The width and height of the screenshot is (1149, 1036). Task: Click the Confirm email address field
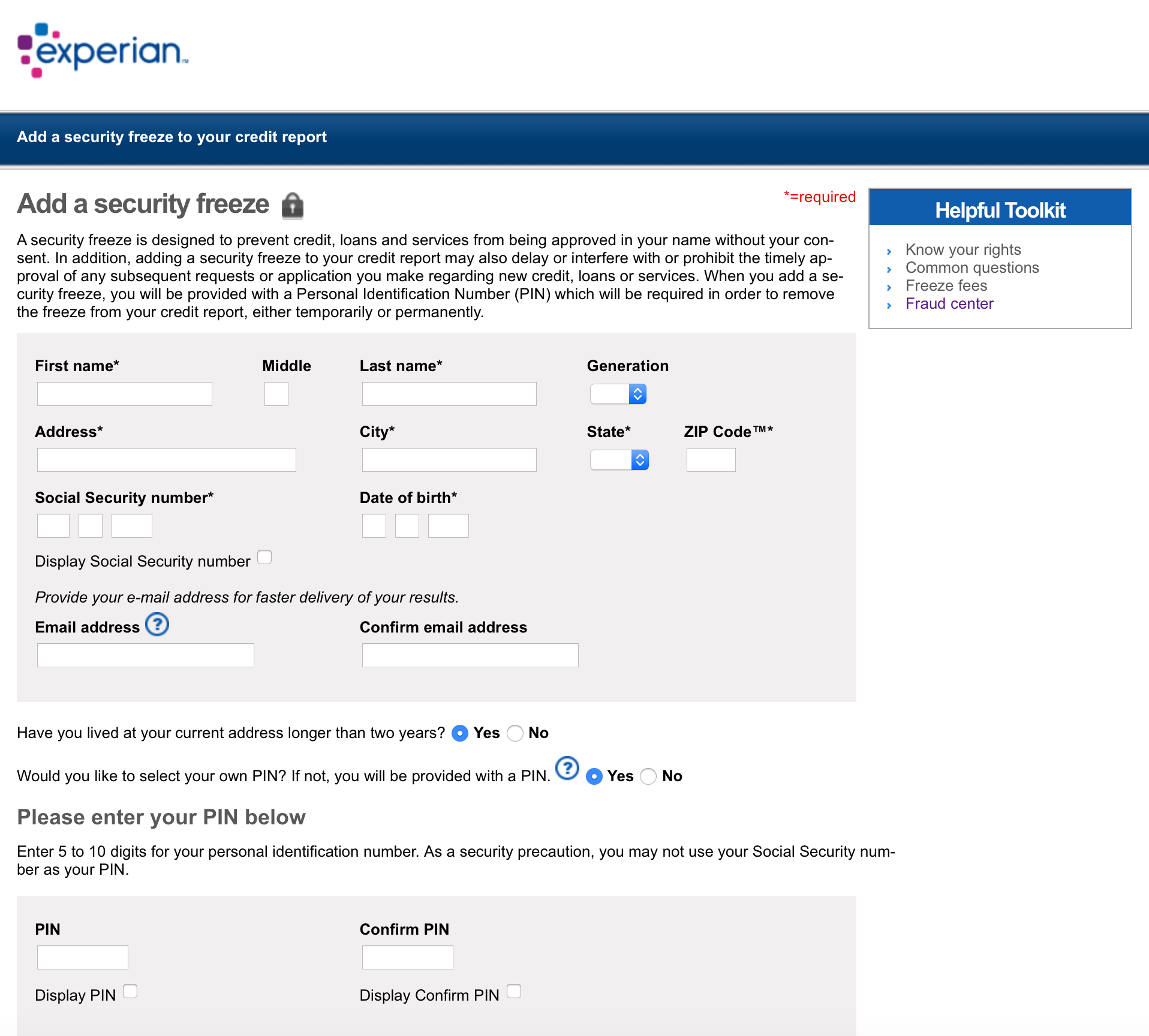470,655
